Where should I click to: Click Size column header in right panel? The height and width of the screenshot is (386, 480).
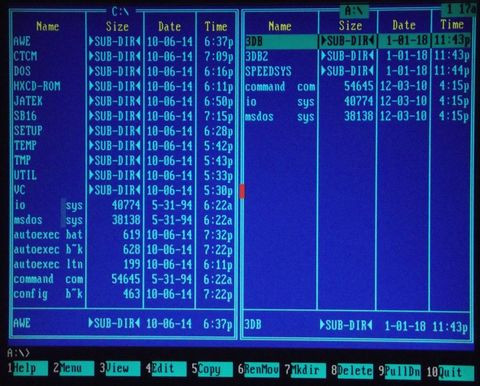[350, 25]
